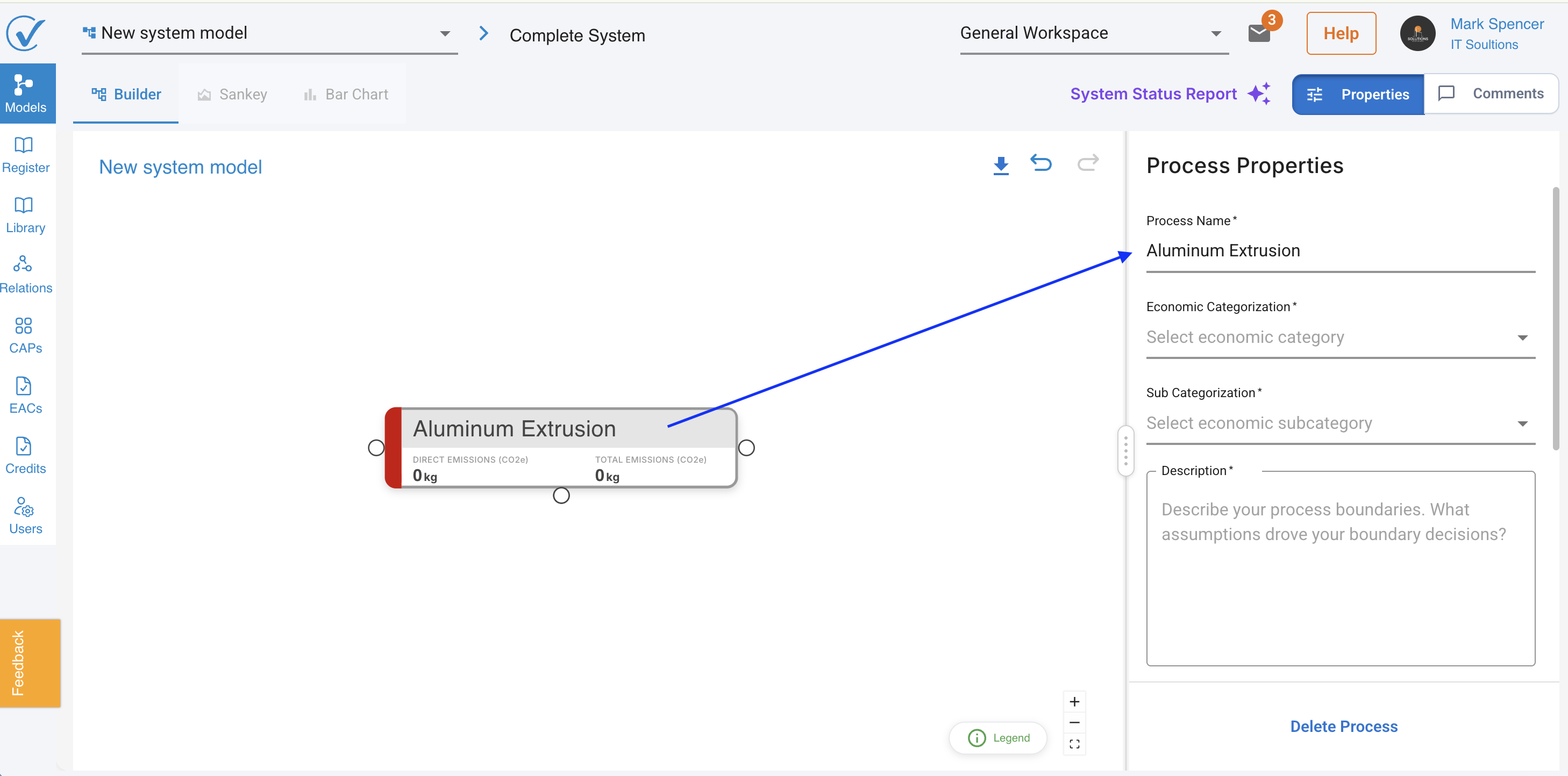Viewport: 1568px width, 776px height.
Task: Switch panel to Properties view
Action: (x=1357, y=94)
